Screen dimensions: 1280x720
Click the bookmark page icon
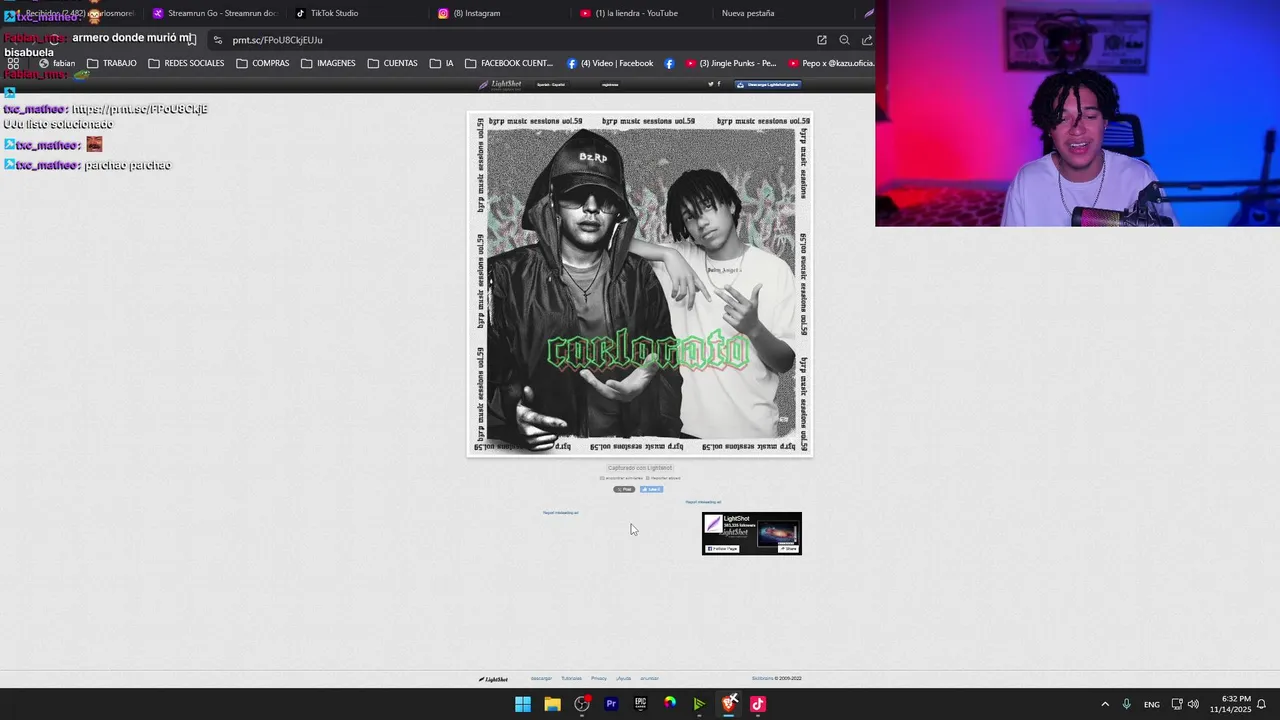[x=192, y=40]
